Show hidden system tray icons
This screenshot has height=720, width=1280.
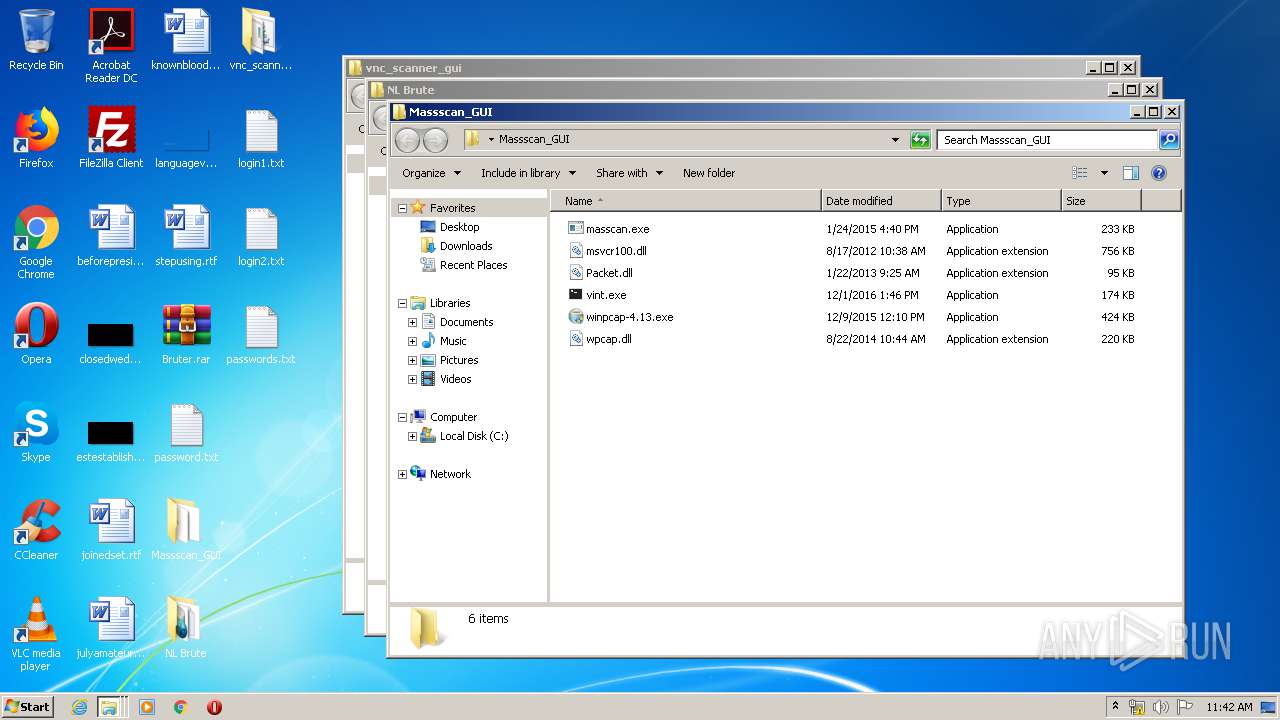tap(1115, 707)
